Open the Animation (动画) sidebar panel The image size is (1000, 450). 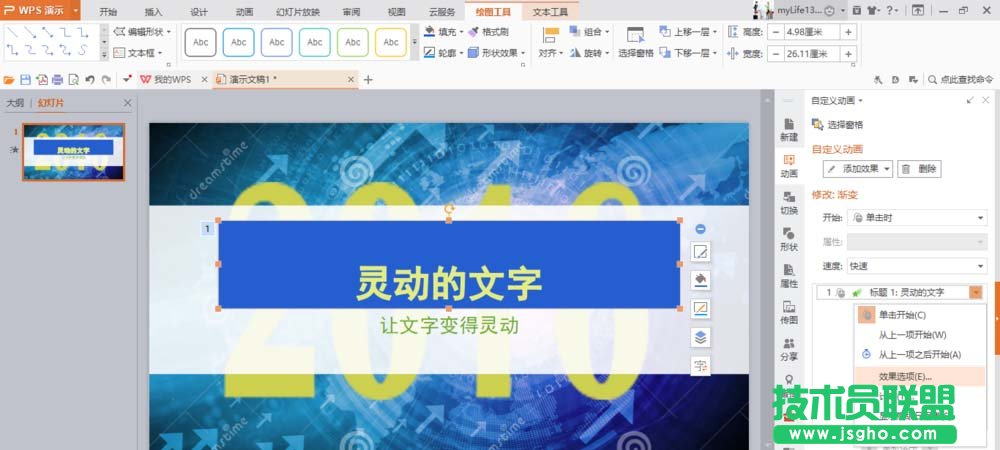[x=789, y=166]
